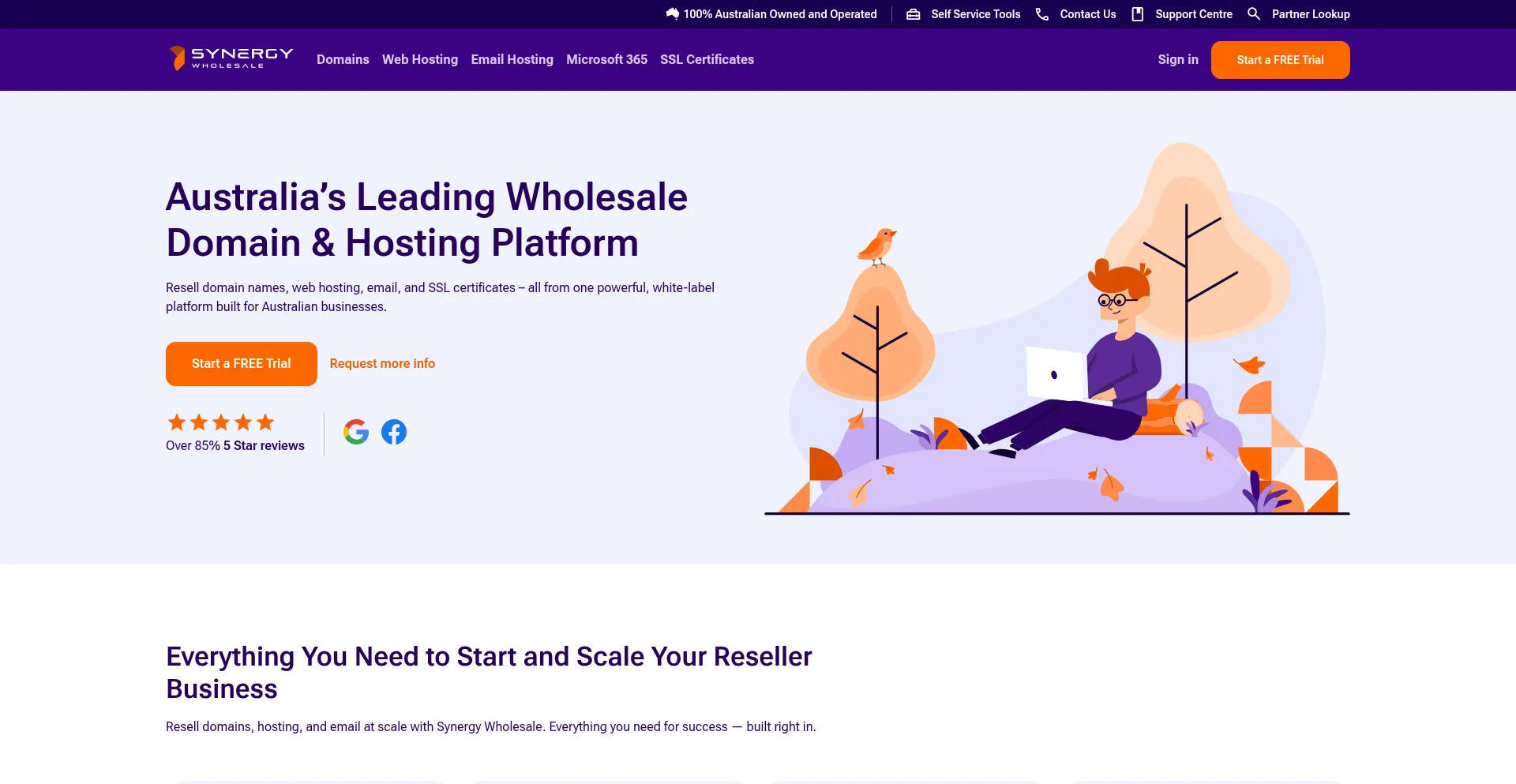Select Microsoft 365 in navigation

pyautogui.click(x=606, y=59)
